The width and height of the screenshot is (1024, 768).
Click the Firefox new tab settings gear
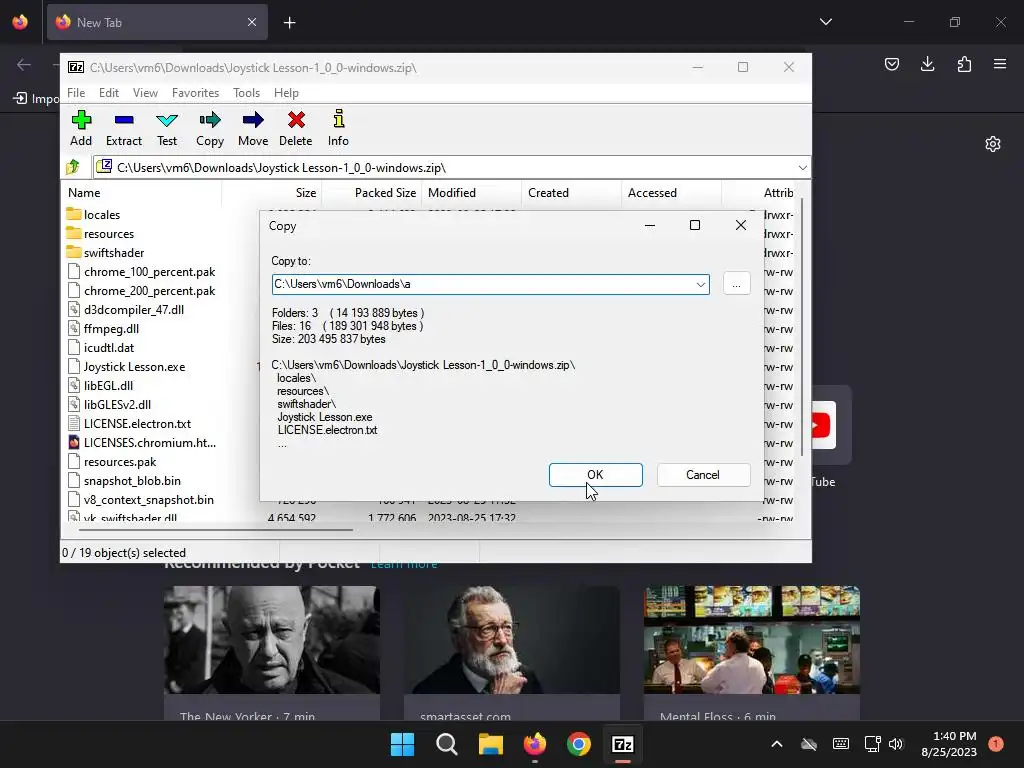tap(993, 144)
